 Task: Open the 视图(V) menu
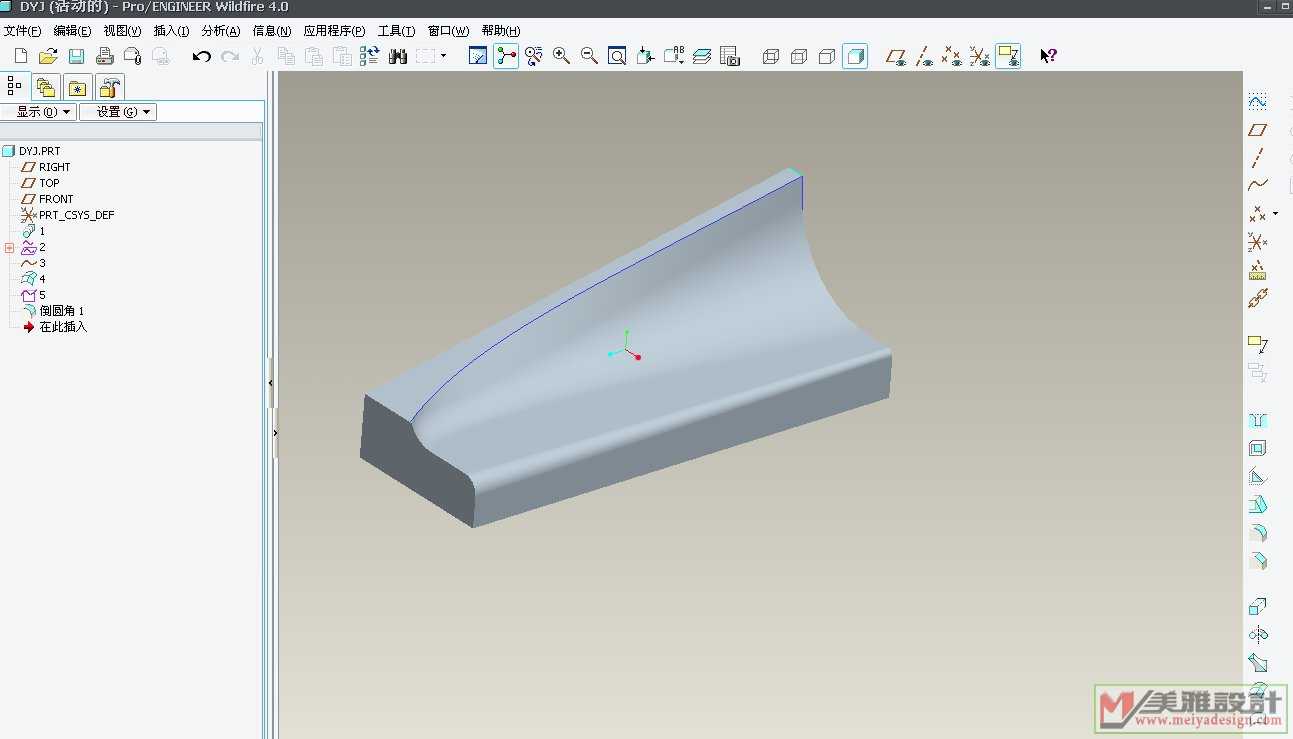coord(122,31)
